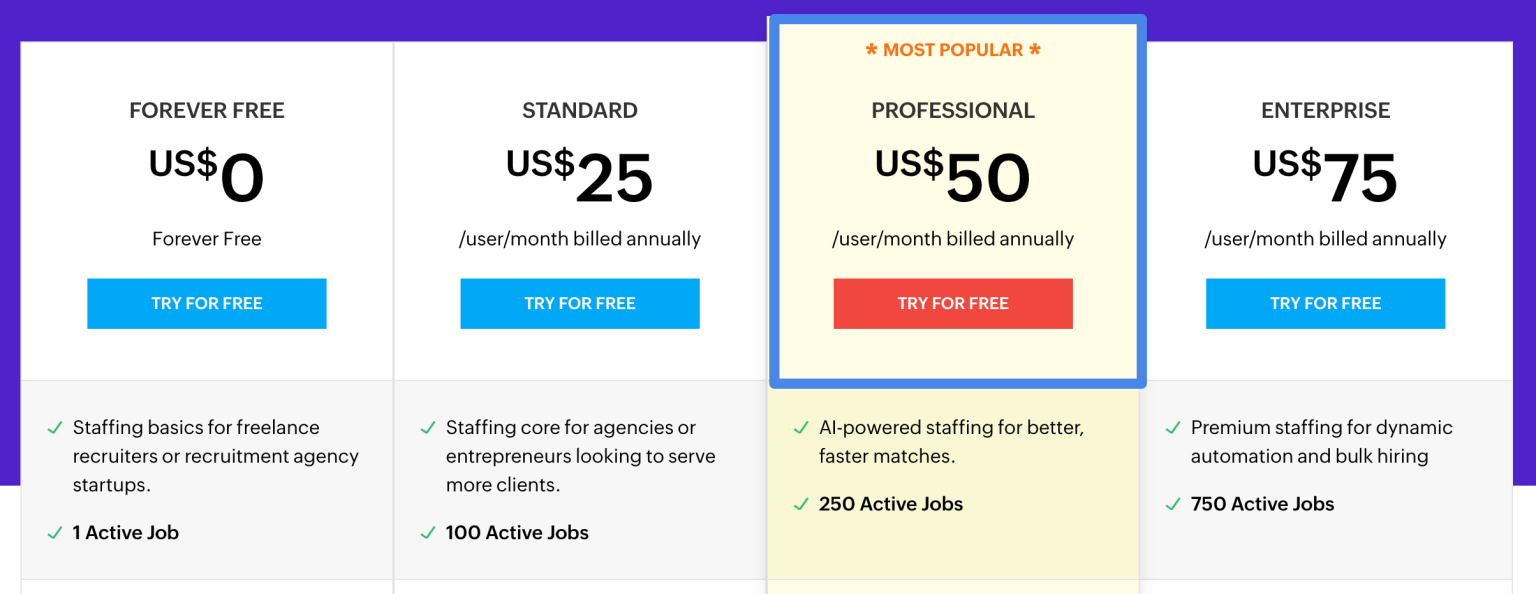Select the ENTERPRISE plan heading
Viewport: 1536px width, 594px height.
(x=1325, y=110)
